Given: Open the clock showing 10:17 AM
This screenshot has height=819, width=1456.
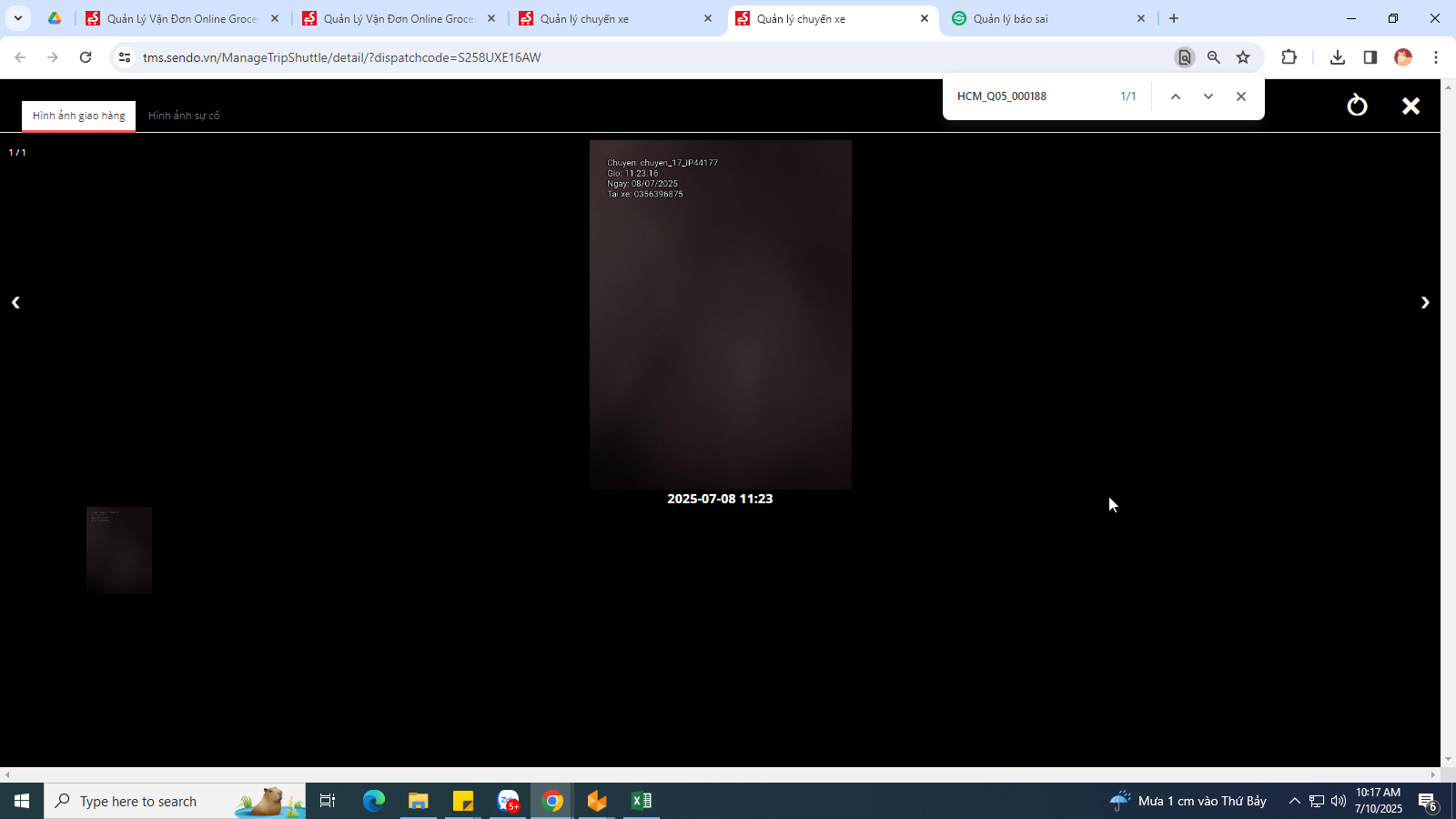Looking at the screenshot, I should point(1379,801).
